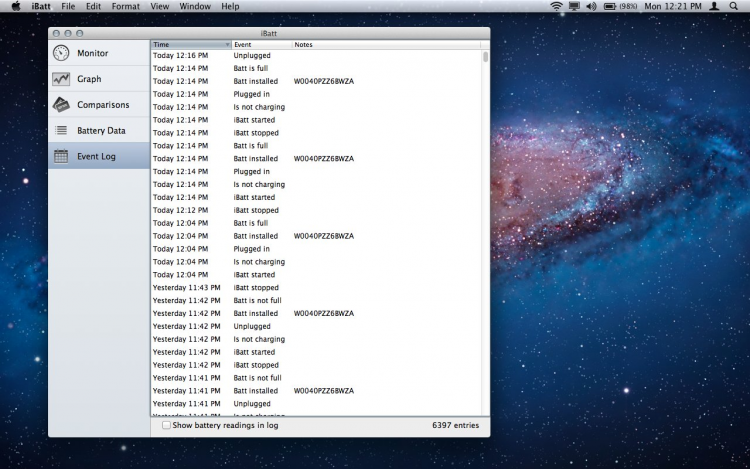This screenshot has height=469, width=750.
Task: Open the Monitor gauge icon in sidebar
Action: 61,53
